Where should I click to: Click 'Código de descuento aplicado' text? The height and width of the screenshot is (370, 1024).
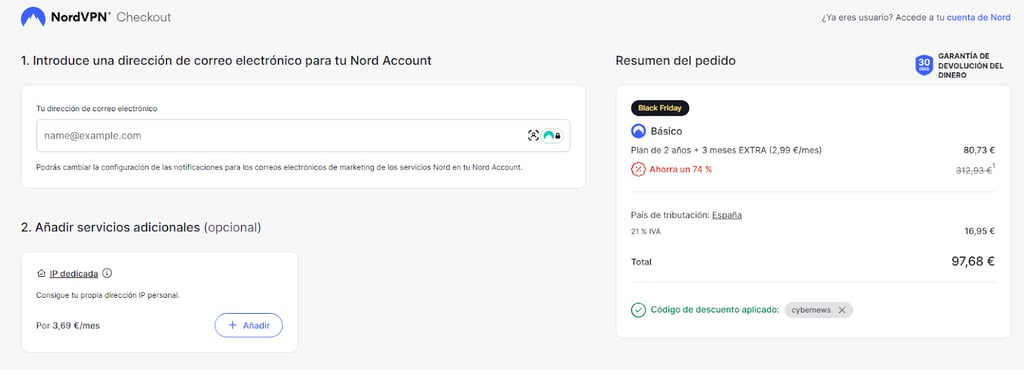(x=715, y=310)
